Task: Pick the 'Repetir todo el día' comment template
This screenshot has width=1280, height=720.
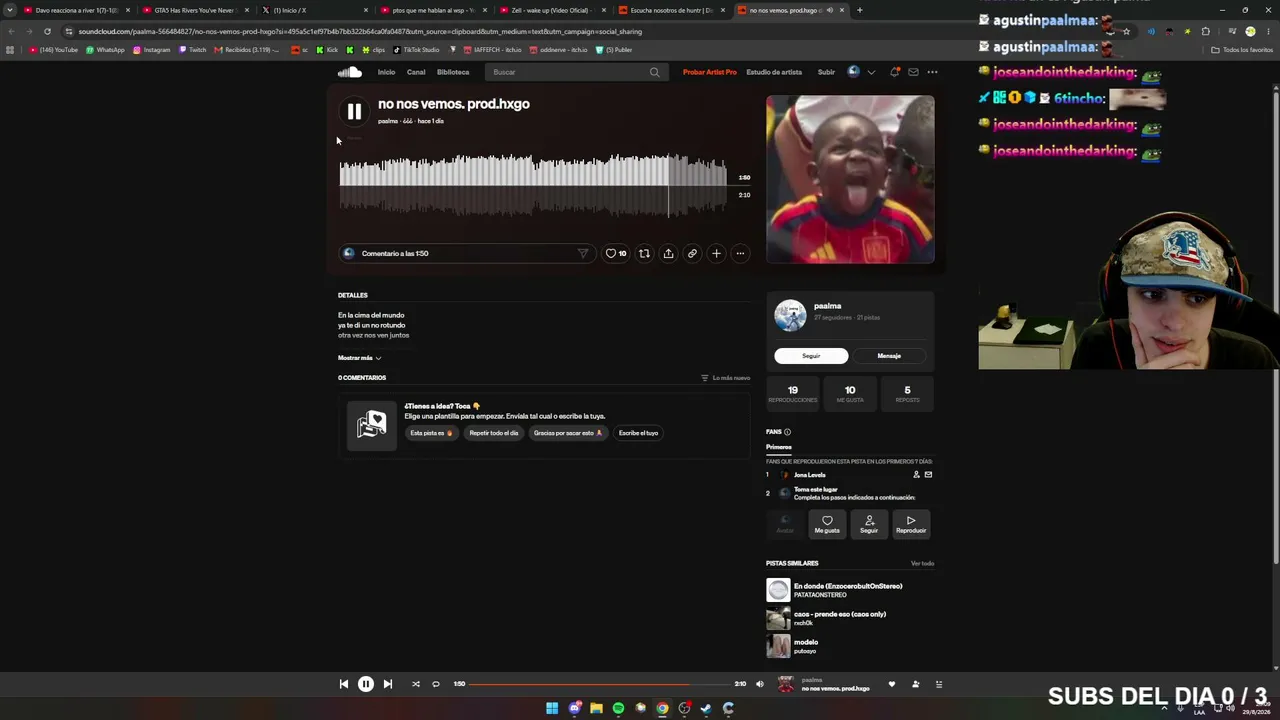Action: tap(494, 433)
